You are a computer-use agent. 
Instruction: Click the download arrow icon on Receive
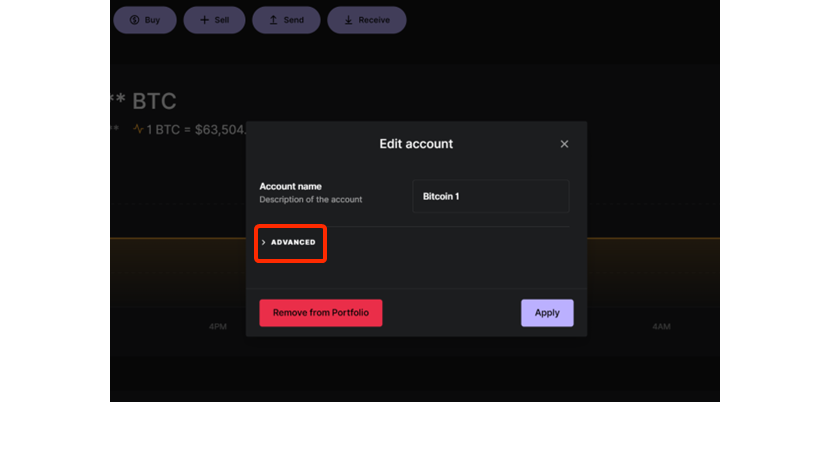[348, 20]
